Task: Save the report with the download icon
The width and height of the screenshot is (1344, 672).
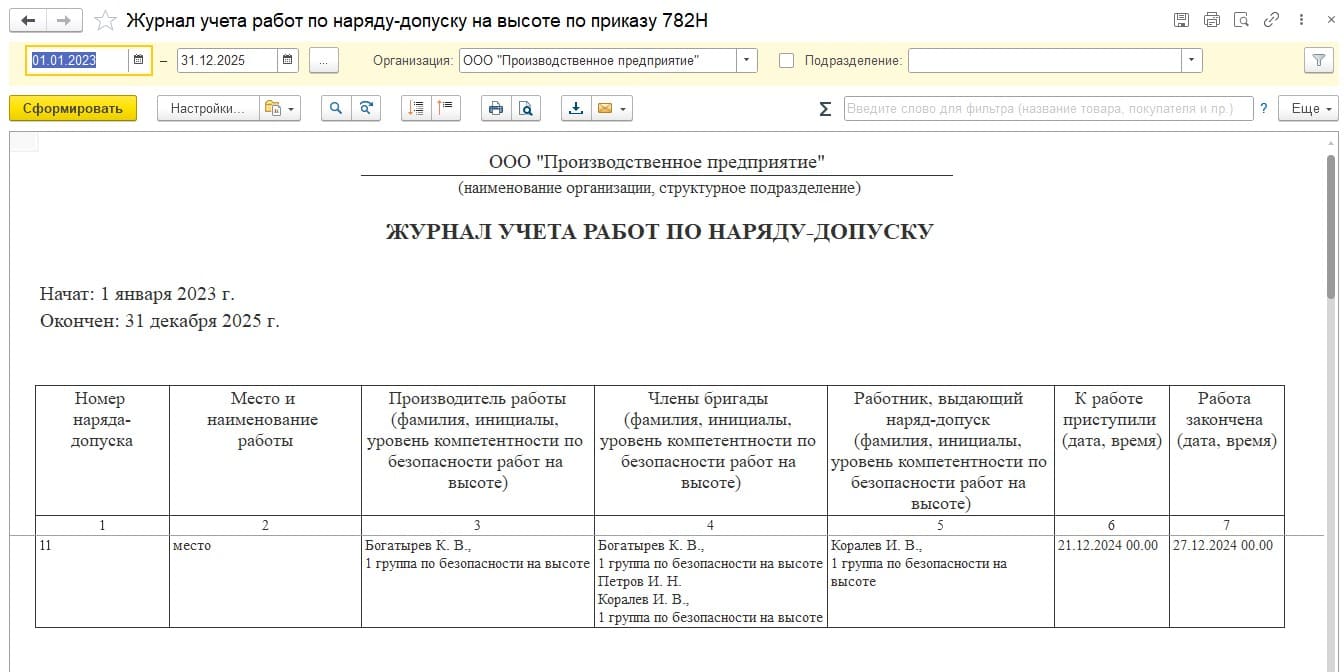Action: click(576, 109)
